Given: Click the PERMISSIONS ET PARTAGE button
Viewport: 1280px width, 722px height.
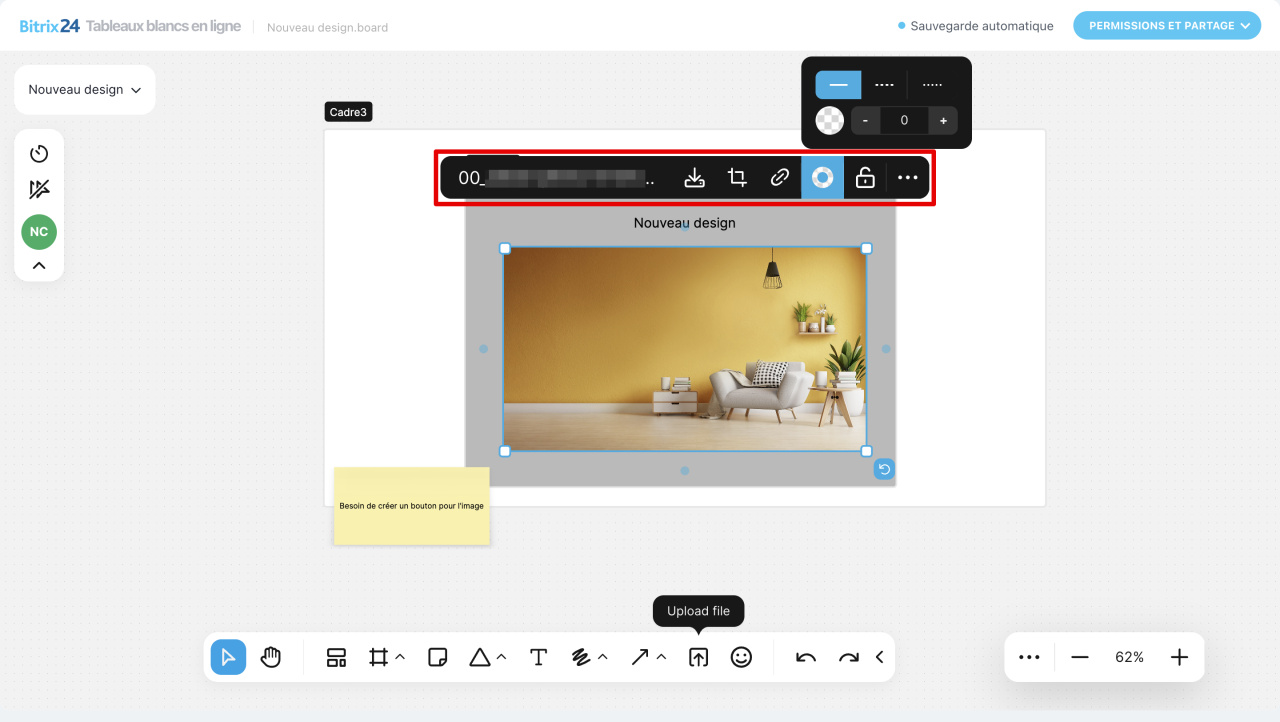Looking at the screenshot, I should 1166,25.
